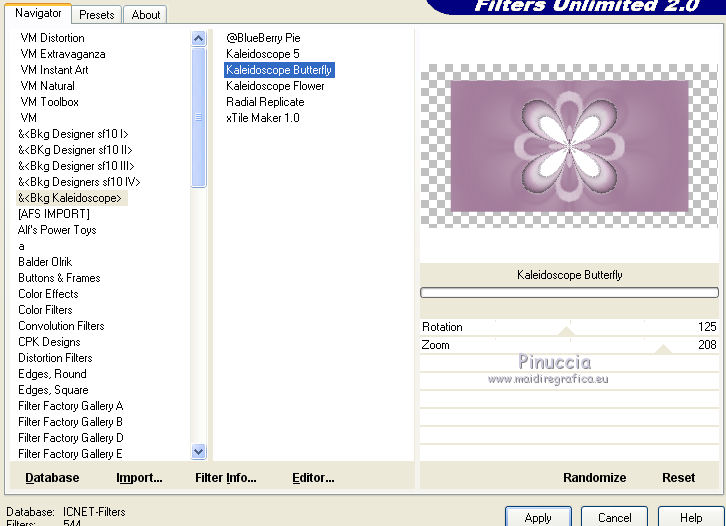Select Balder Olrik category

coord(45,262)
